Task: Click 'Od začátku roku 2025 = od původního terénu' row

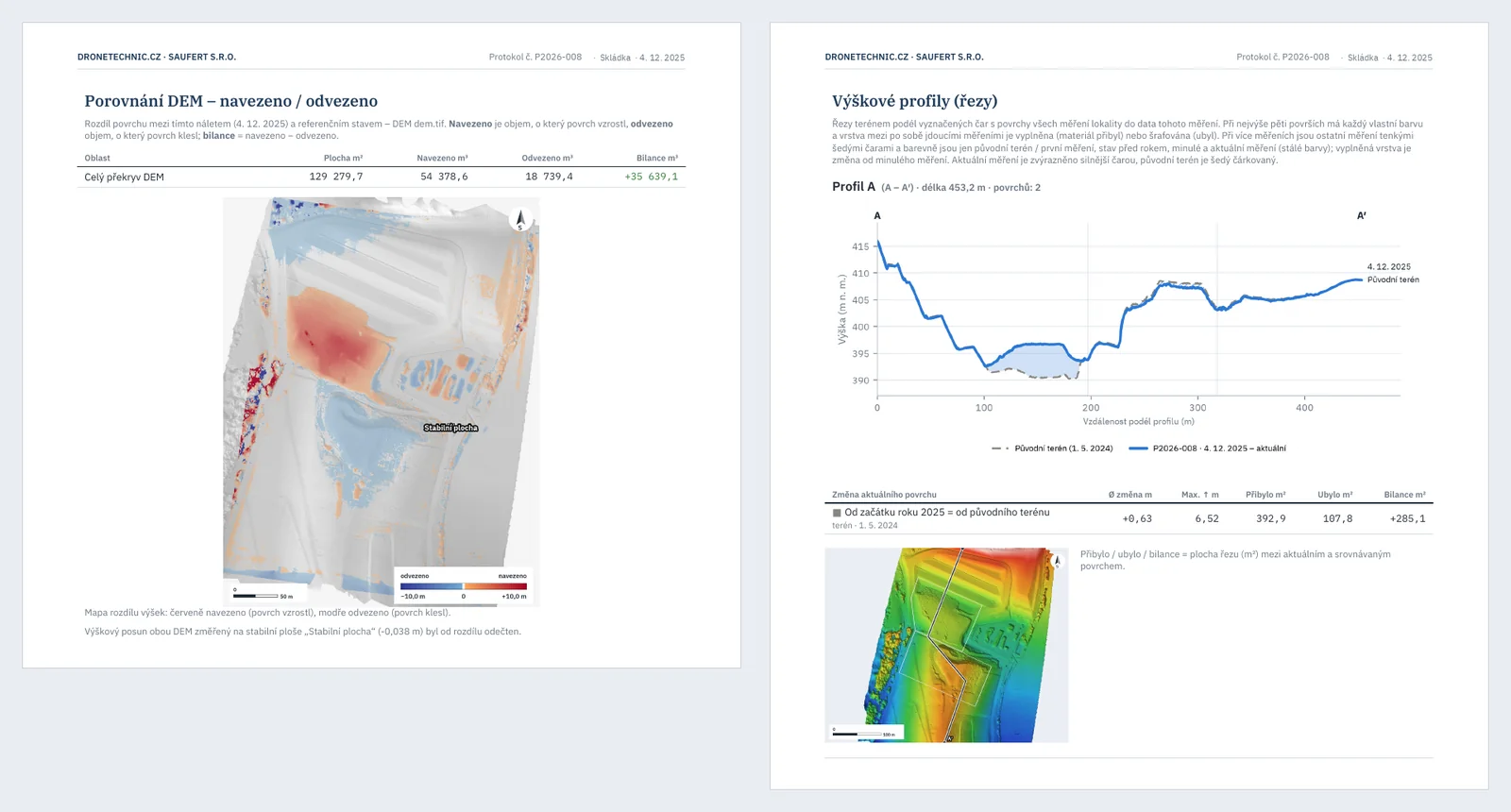Action: pos(1129,518)
